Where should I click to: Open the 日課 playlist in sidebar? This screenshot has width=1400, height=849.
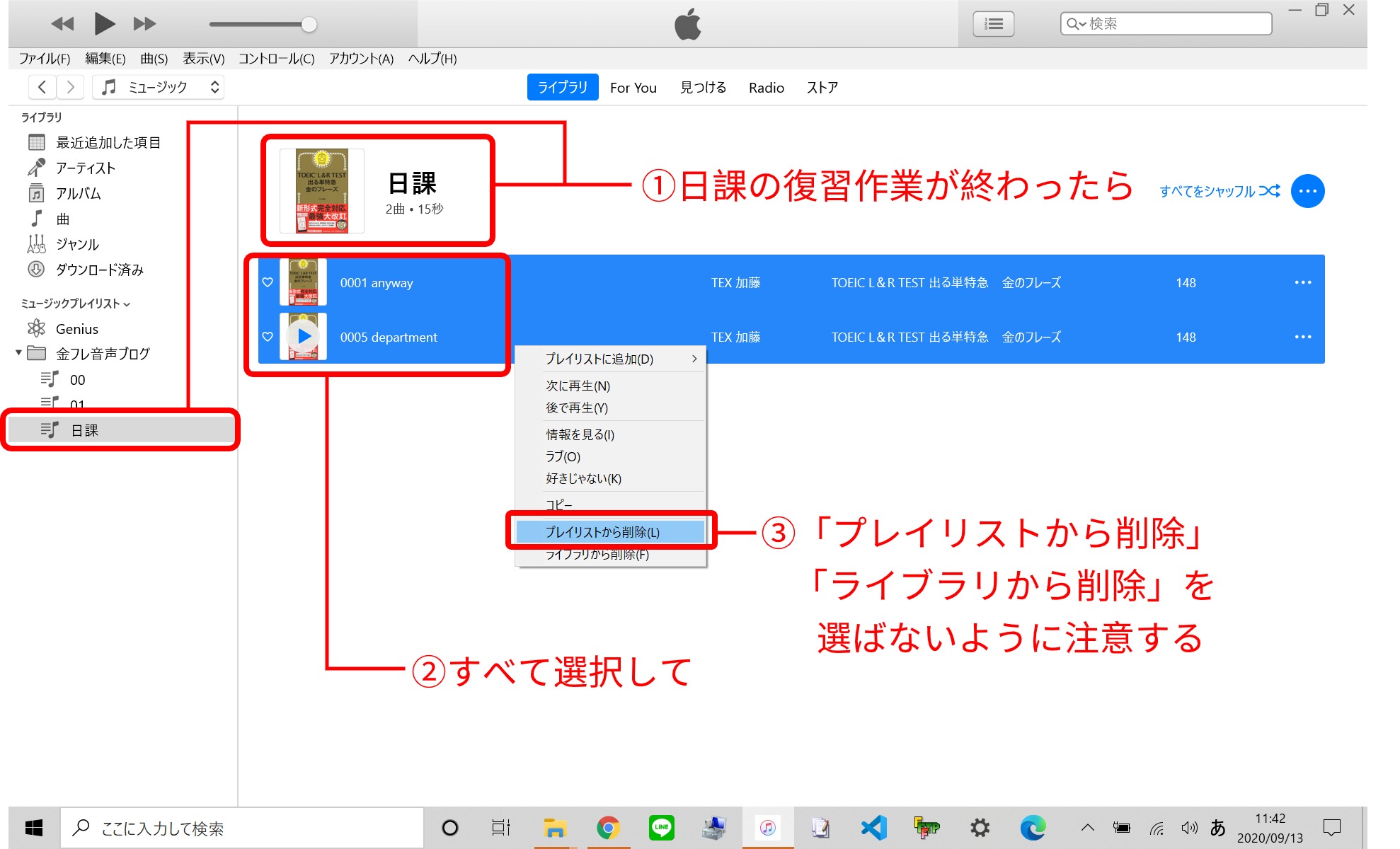121,430
